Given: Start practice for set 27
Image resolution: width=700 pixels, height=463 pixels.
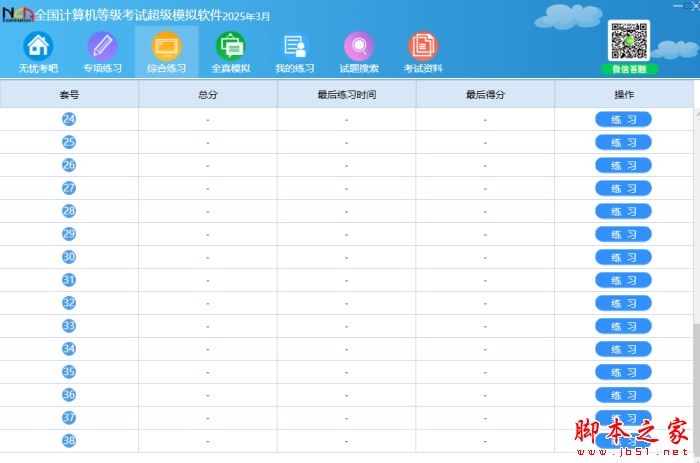Looking at the screenshot, I should (x=623, y=188).
